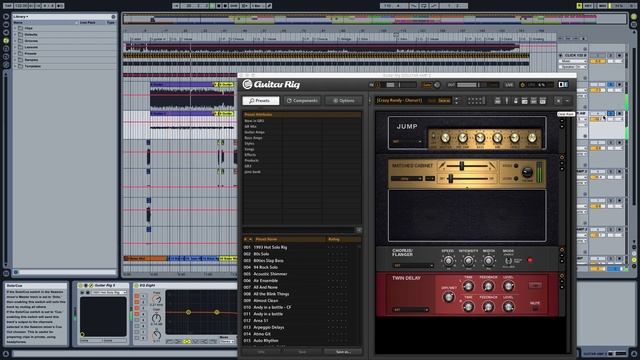Expand the Samples folder in Ableton browser
640x360 pixels.
[16, 60]
